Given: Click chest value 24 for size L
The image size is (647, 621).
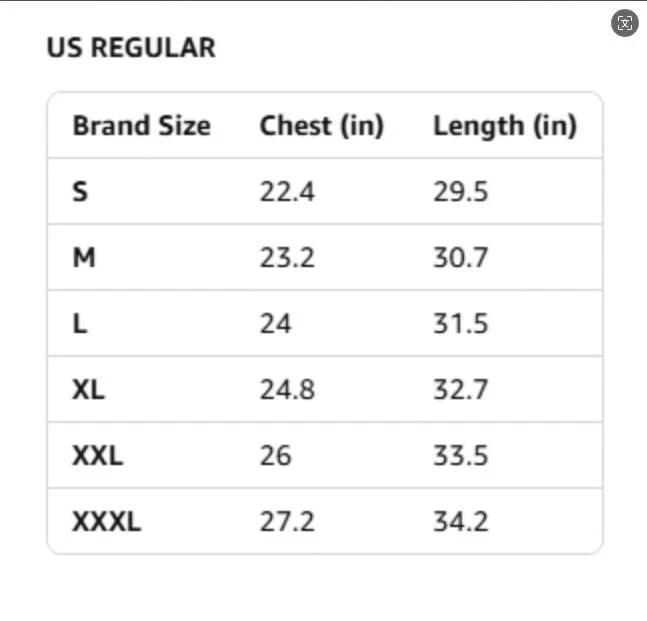Looking at the screenshot, I should (276, 323).
